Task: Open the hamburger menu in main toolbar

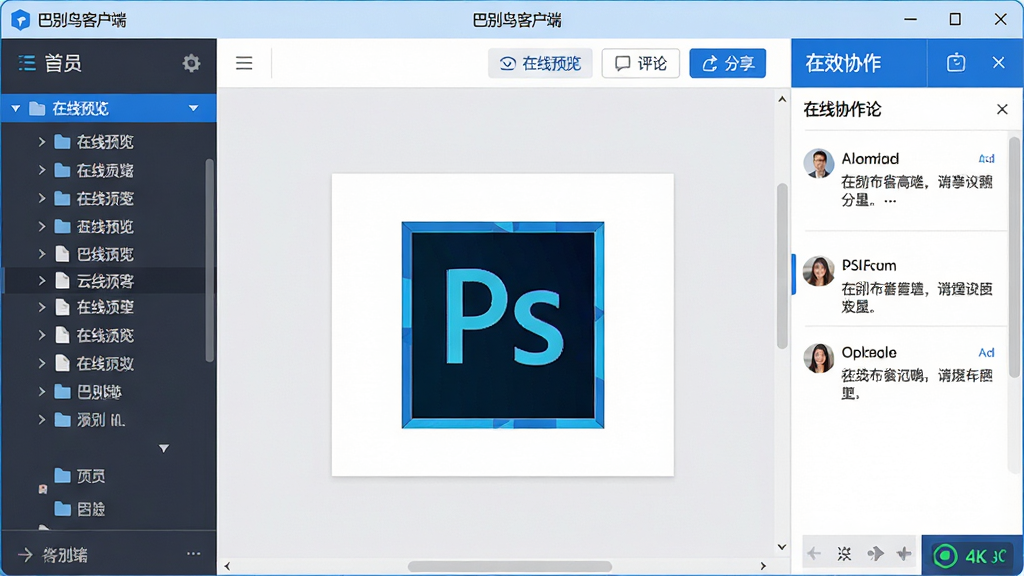Action: pos(244,63)
